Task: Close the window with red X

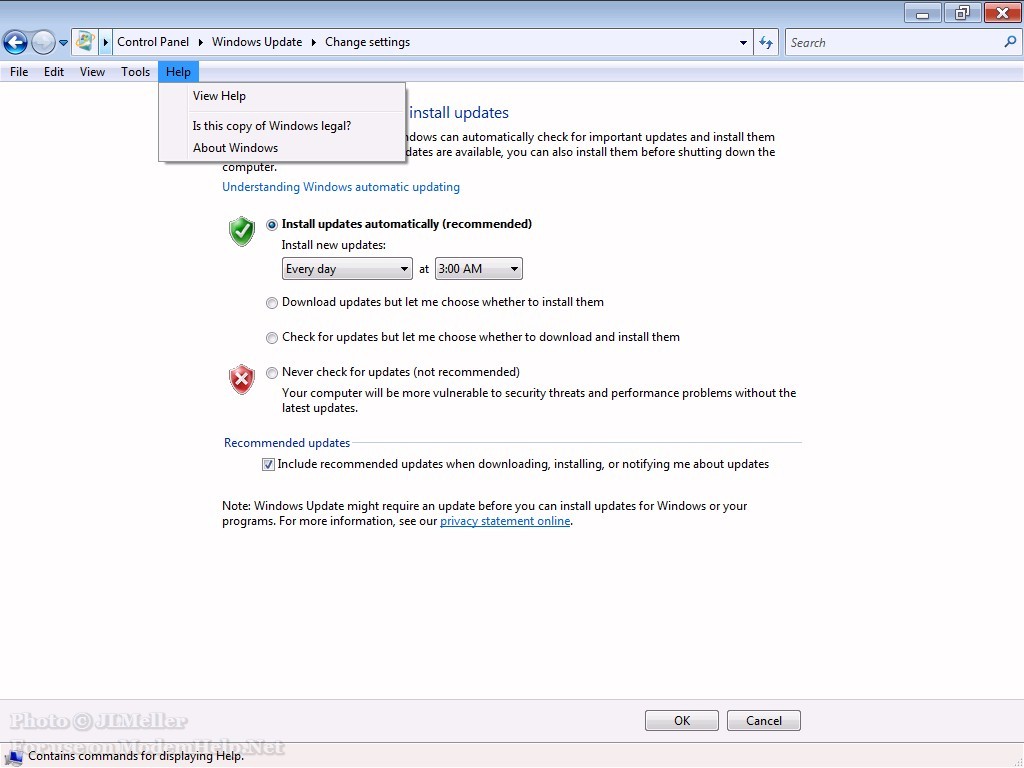Action: tap(1002, 14)
